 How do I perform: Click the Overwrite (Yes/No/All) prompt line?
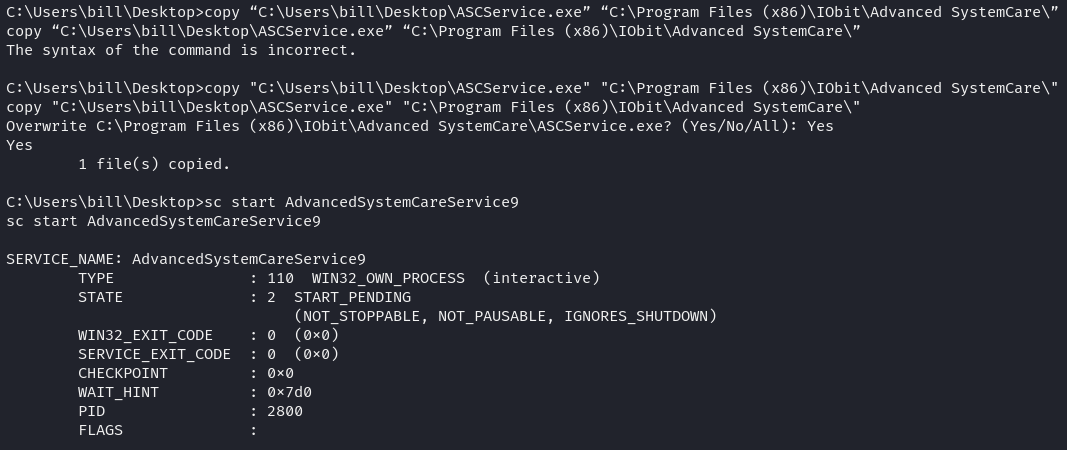[420, 126]
